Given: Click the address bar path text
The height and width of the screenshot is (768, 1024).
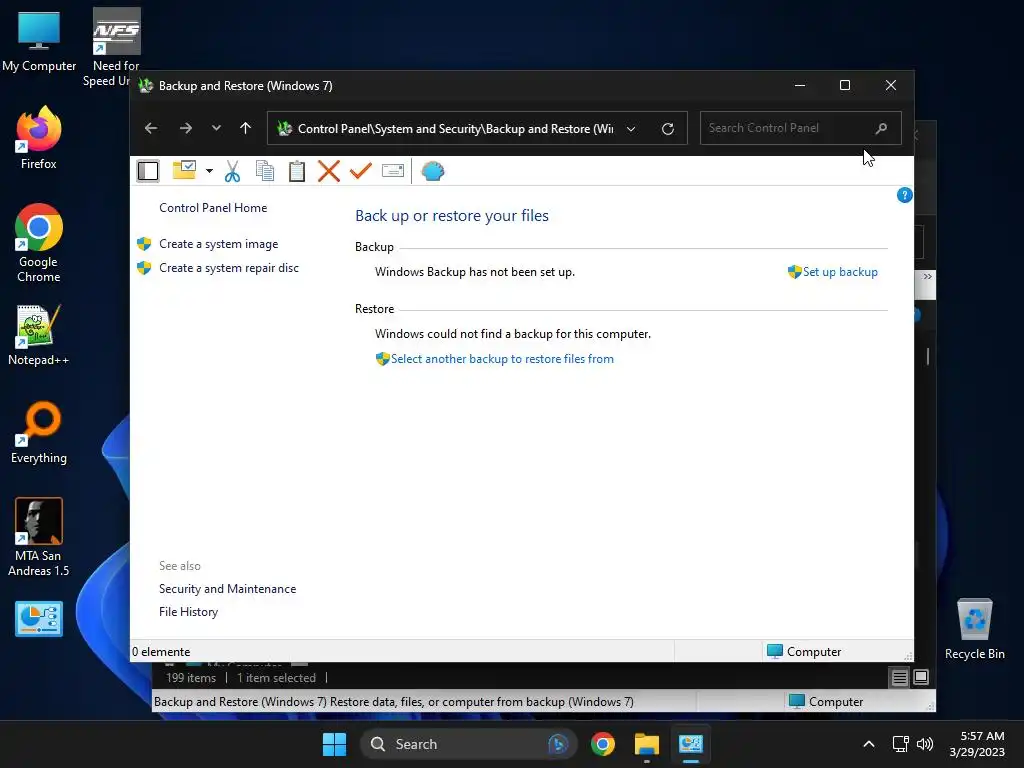Looking at the screenshot, I should 455,129.
